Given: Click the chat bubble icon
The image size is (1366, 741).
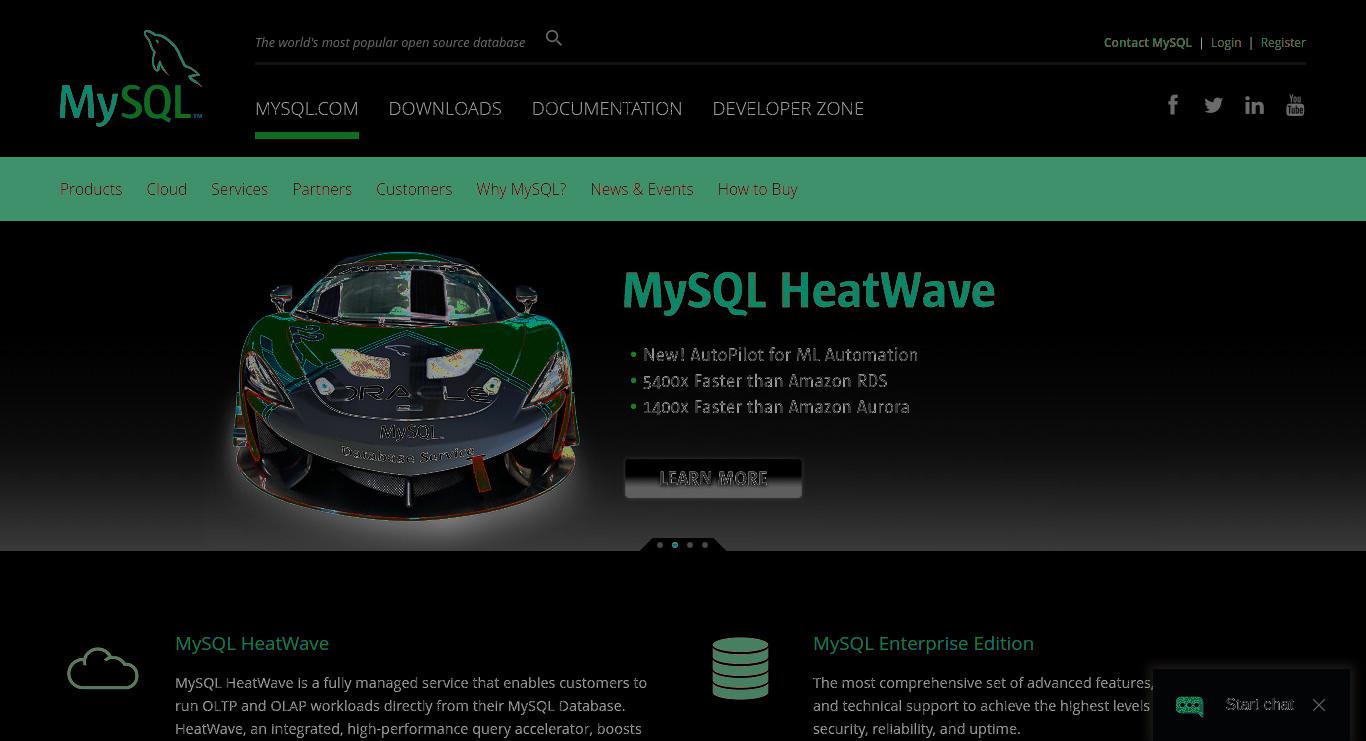Looking at the screenshot, I should [x=1189, y=706].
